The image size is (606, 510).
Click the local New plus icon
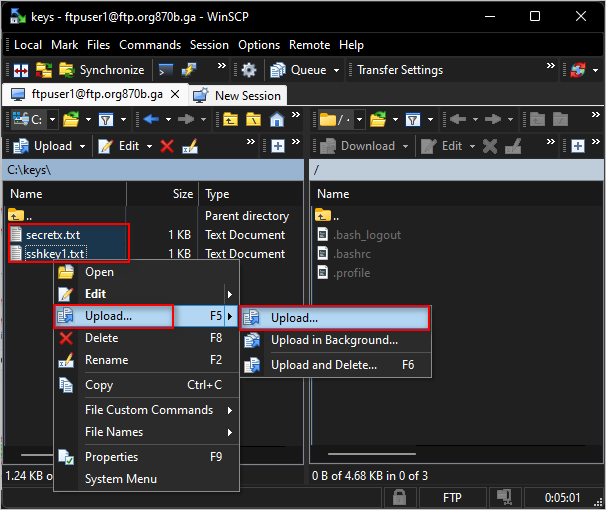tap(278, 146)
